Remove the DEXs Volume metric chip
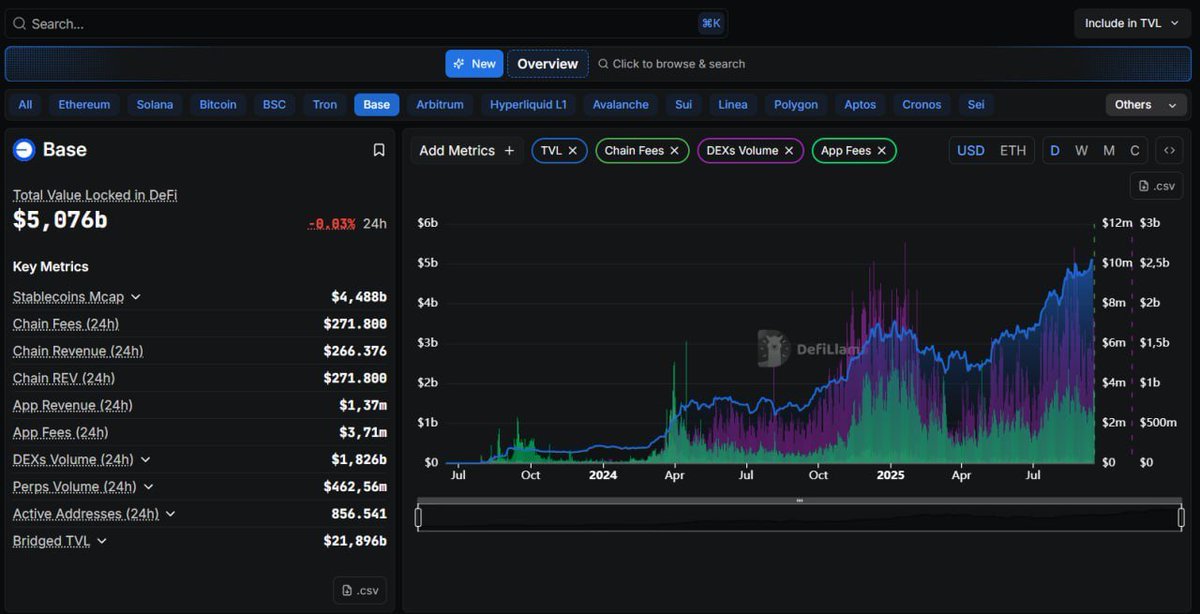The height and width of the screenshot is (614, 1200). point(789,150)
